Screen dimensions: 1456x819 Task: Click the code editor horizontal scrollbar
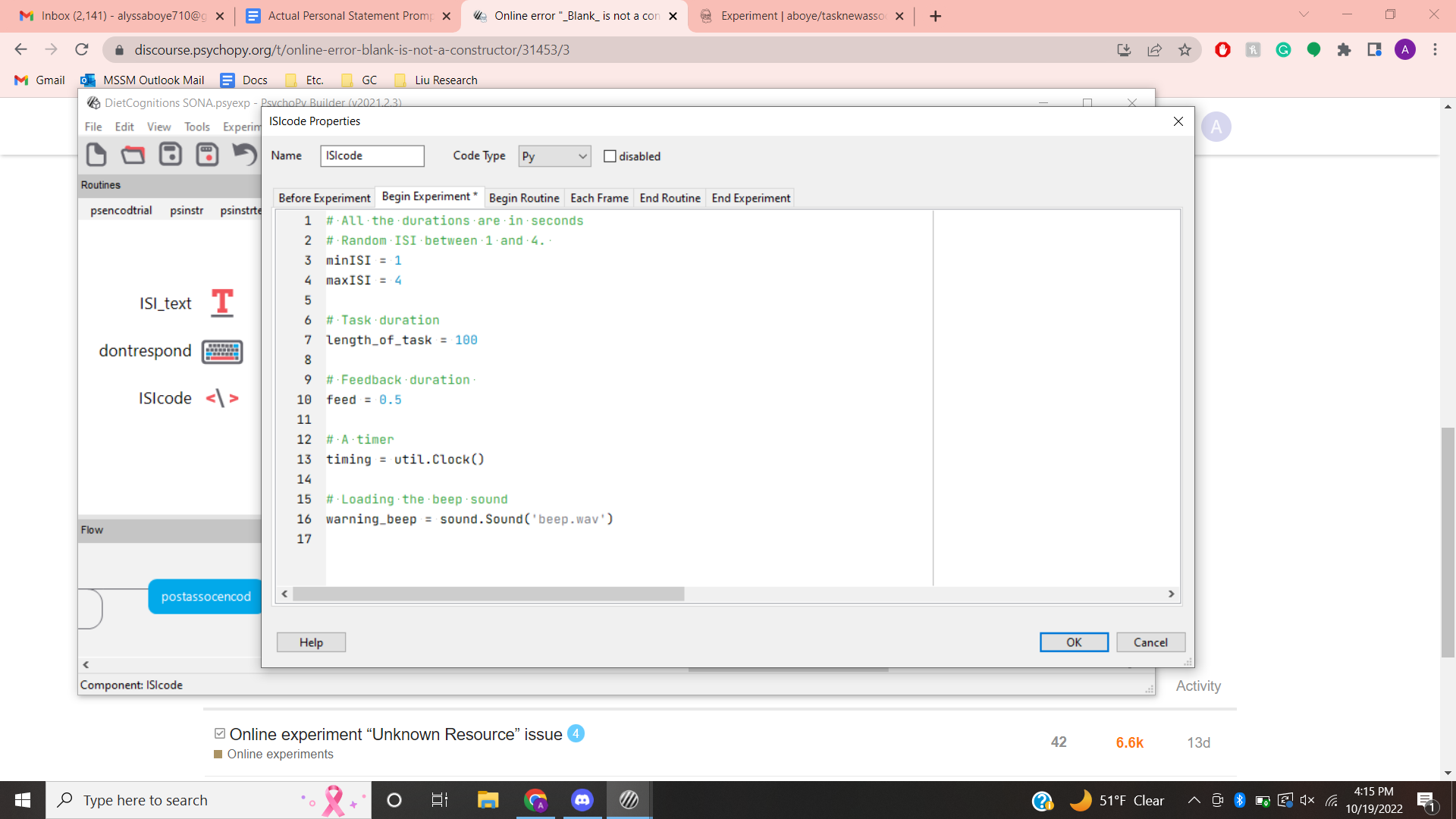[488, 594]
